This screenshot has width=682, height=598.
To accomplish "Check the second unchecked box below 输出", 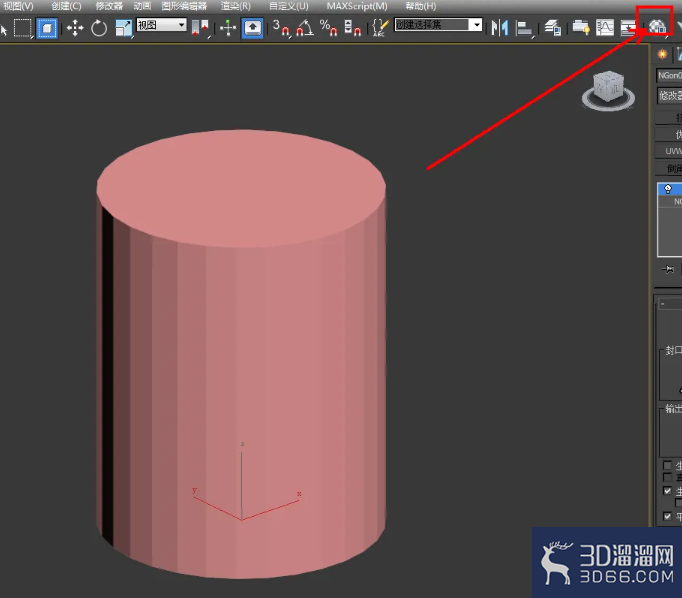I will tap(667, 477).
